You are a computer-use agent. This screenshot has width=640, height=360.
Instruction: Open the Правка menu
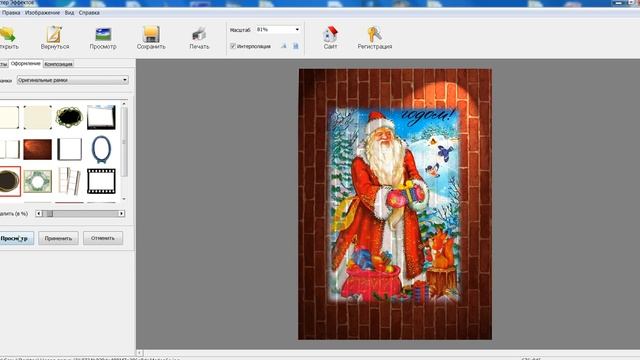[11, 13]
